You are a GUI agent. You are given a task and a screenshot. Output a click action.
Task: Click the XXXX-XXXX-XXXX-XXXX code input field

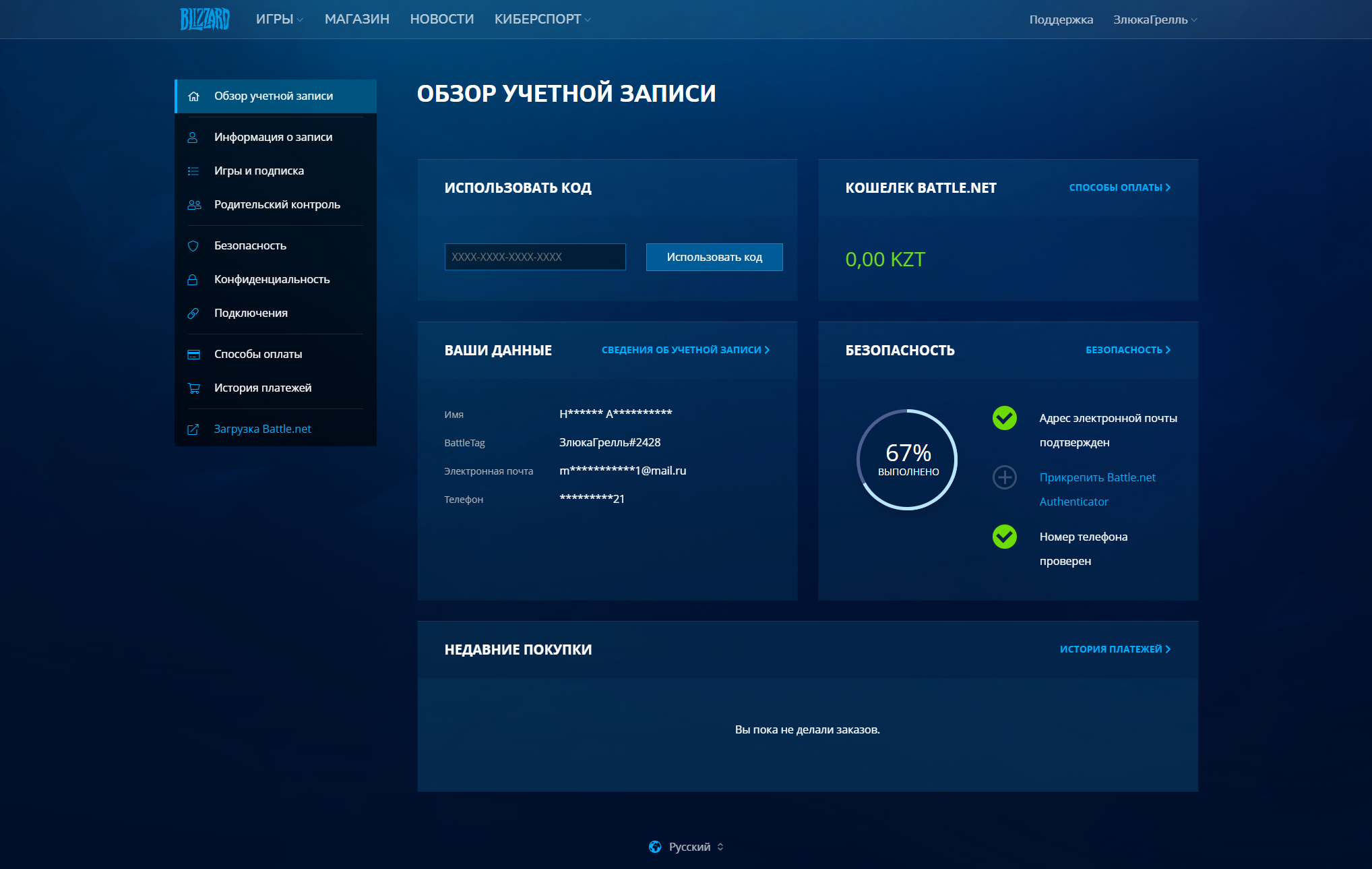pyautogui.click(x=535, y=257)
